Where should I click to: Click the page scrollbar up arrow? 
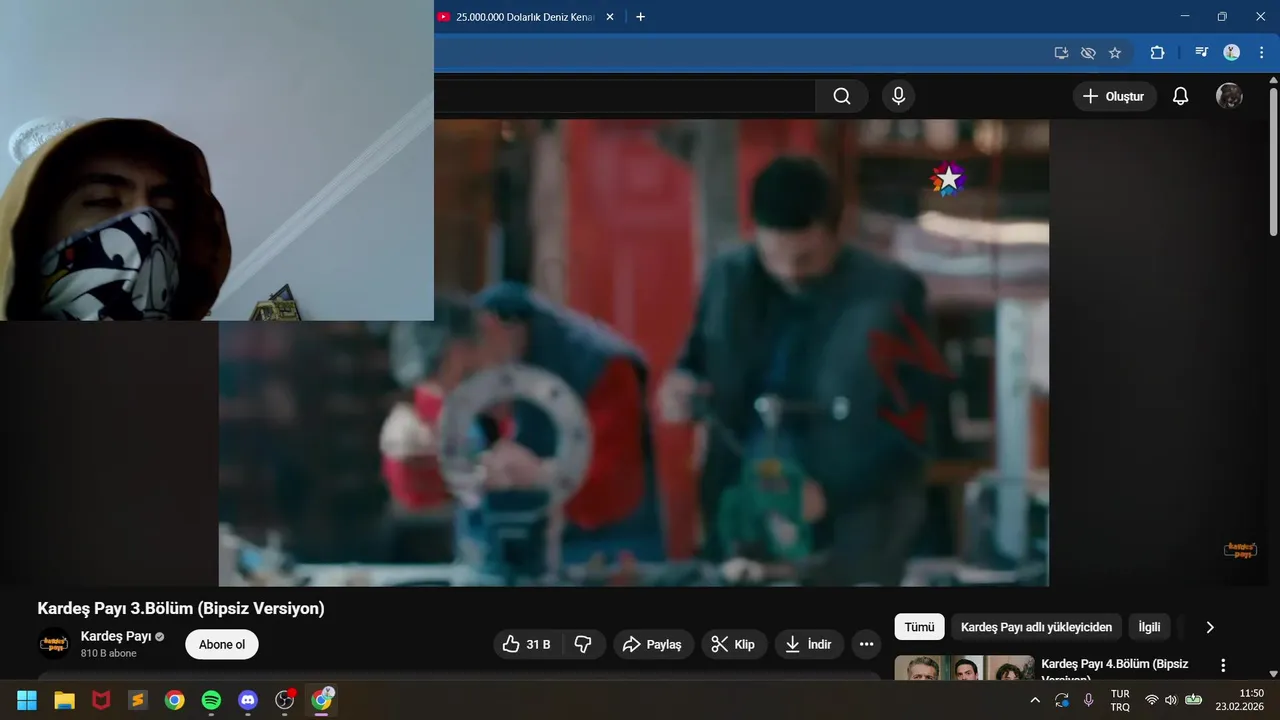coord(1273,79)
